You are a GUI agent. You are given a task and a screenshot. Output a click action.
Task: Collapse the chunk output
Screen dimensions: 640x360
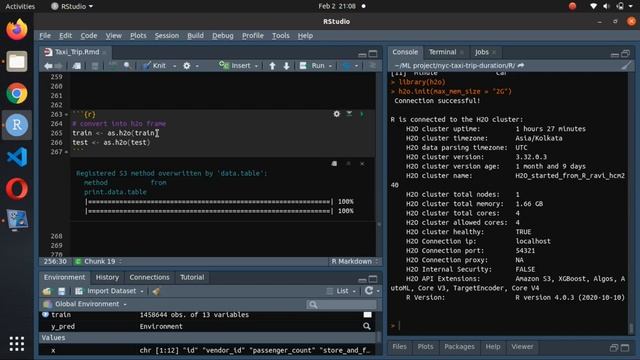click(348, 164)
